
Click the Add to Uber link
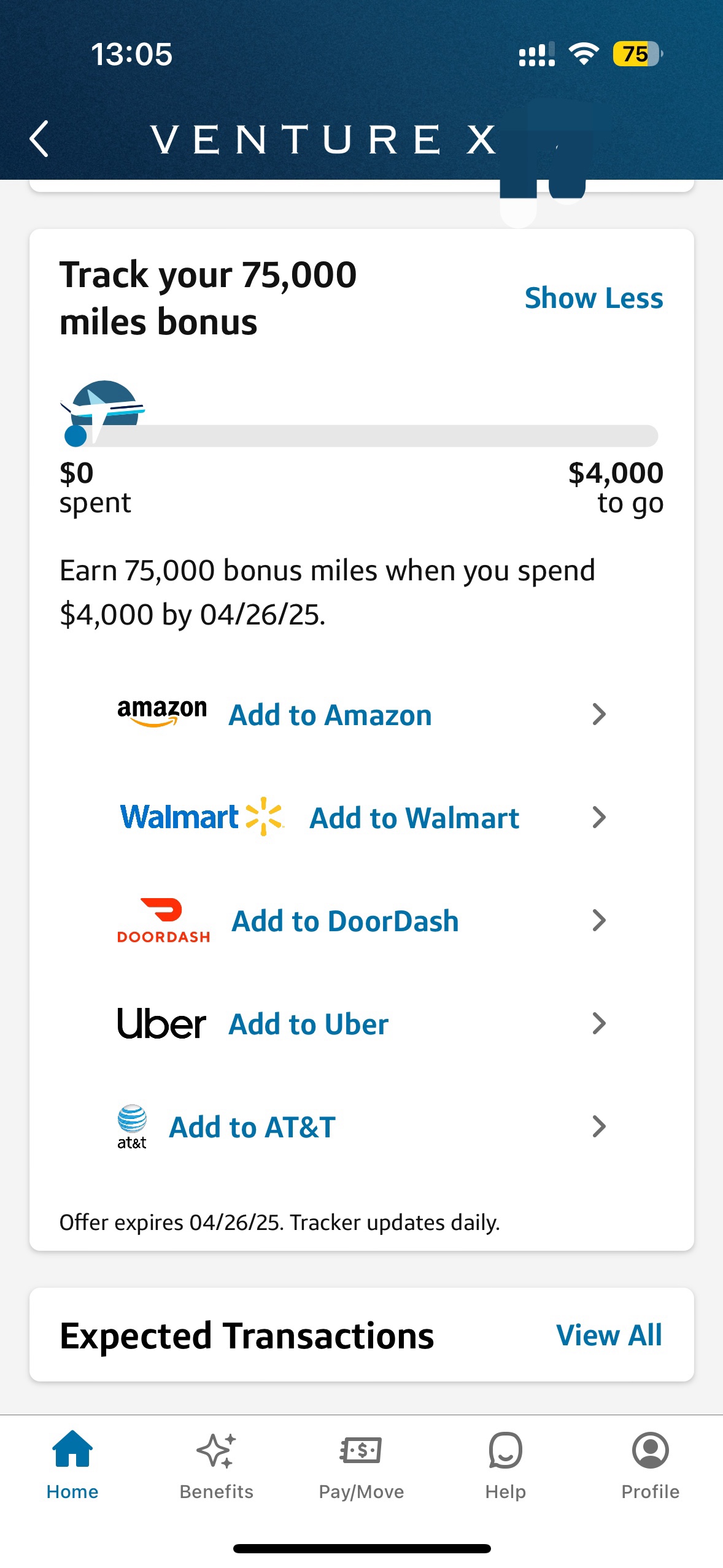click(308, 1024)
